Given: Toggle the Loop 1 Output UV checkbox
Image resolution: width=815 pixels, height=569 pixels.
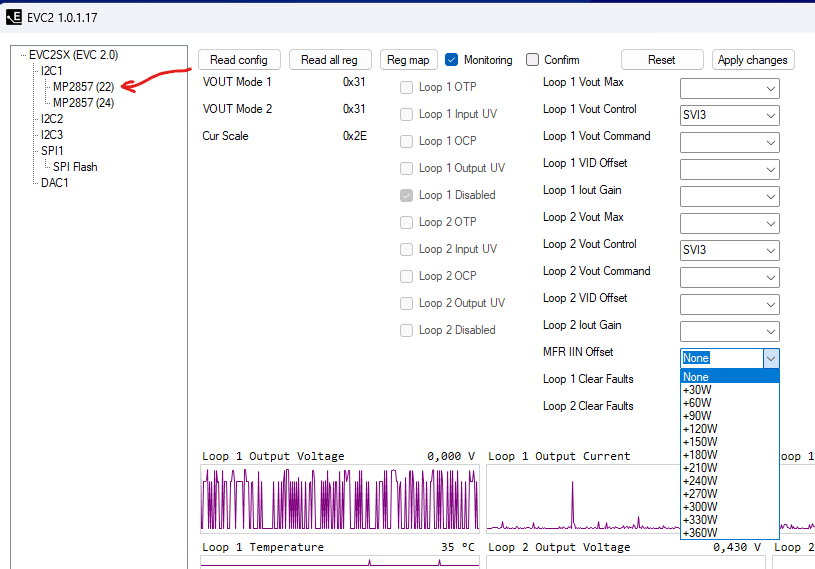Looking at the screenshot, I should click(x=406, y=168).
